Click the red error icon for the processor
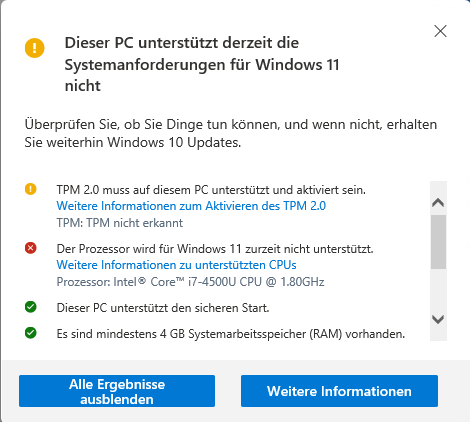The height and width of the screenshot is (422, 470). 31,248
